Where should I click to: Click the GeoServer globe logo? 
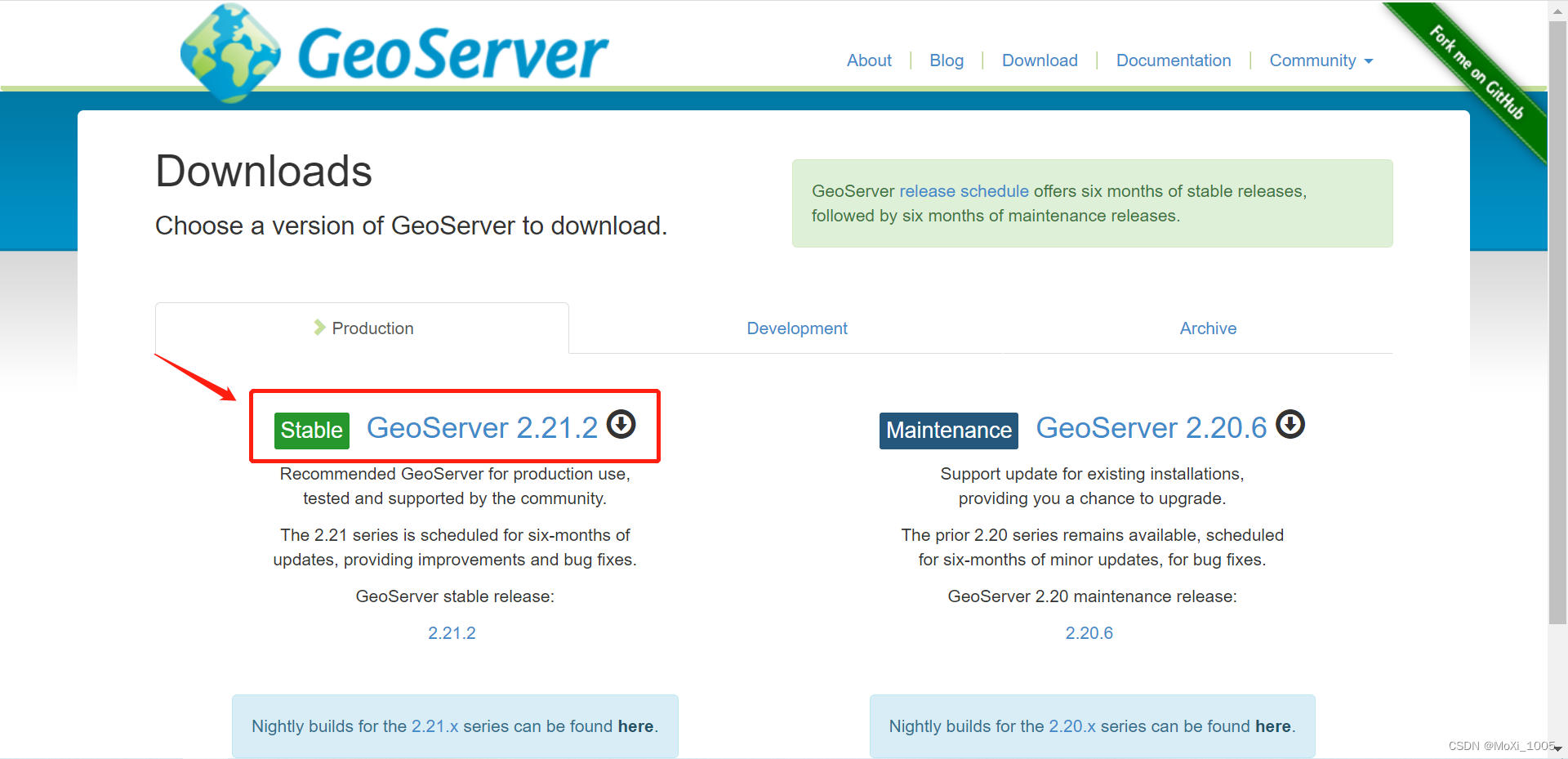click(230, 53)
